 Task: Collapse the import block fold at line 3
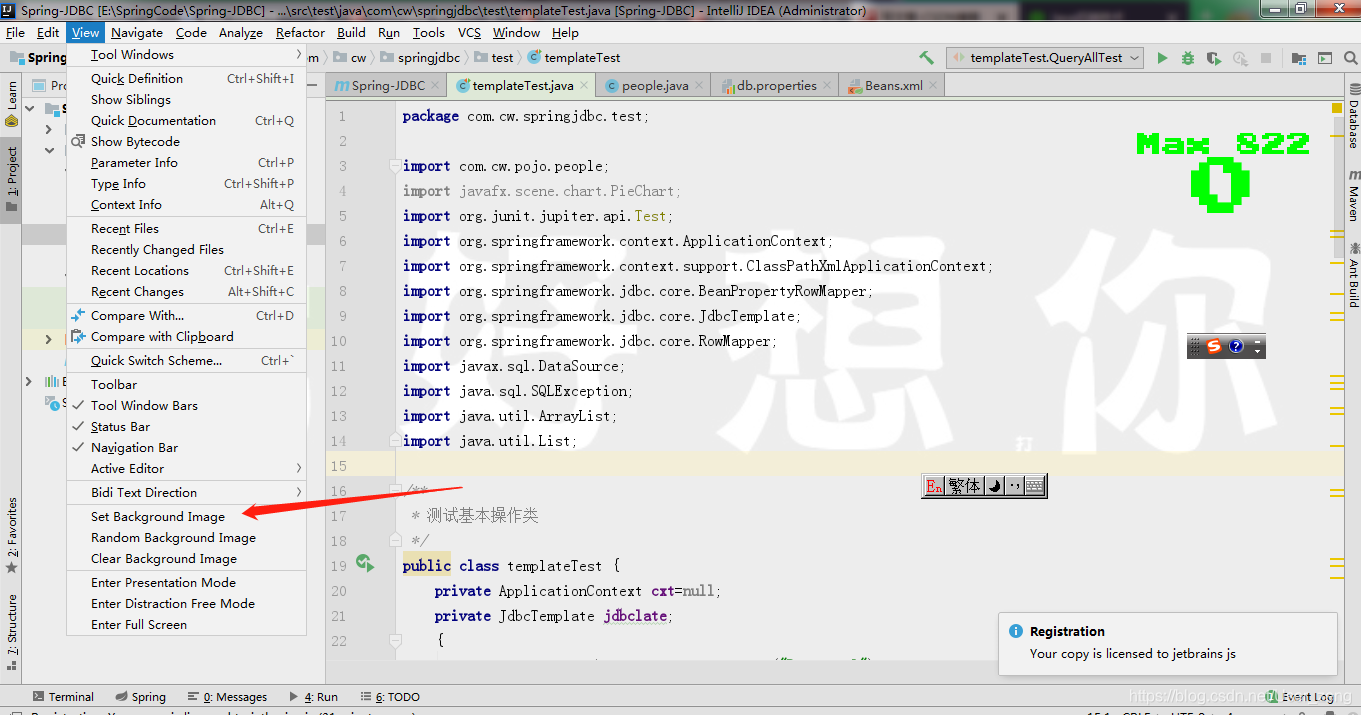click(x=395, y=166)
